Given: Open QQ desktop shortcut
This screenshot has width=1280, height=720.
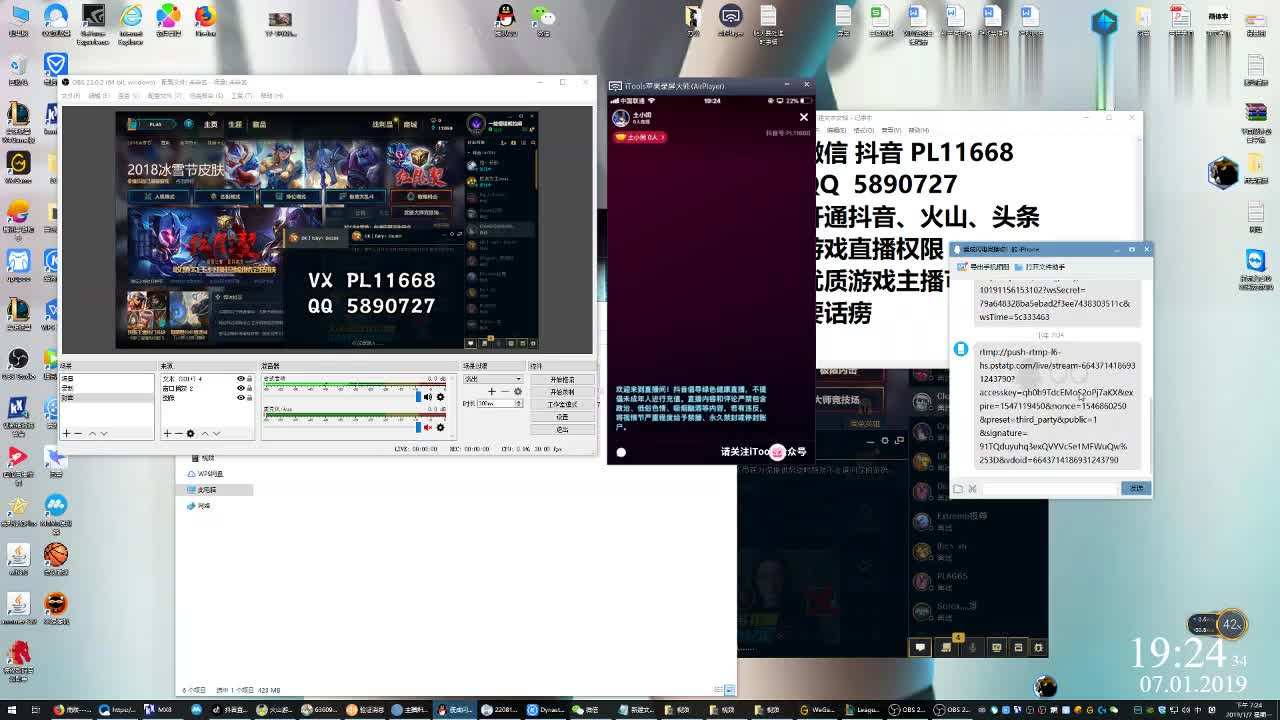Looking at the screenshot, I should [506, 20].
